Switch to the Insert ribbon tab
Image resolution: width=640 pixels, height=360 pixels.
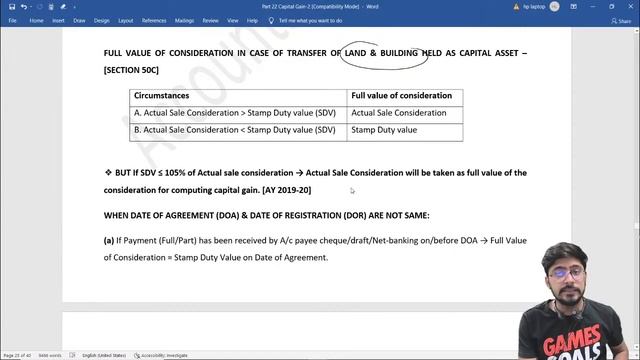pyautogui.click(x=58, y=20)
